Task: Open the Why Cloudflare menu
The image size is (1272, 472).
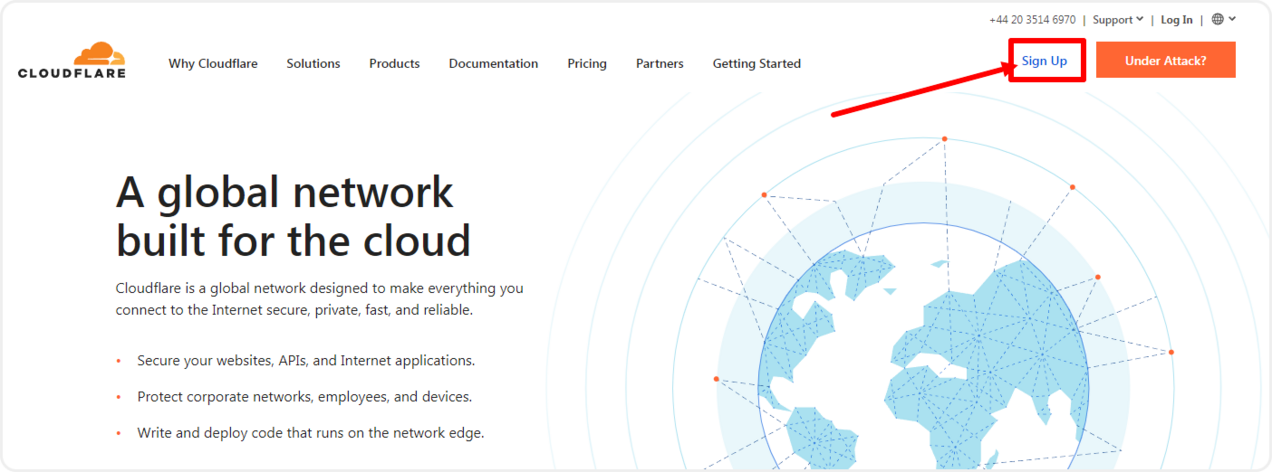Action: pos(213,63)
